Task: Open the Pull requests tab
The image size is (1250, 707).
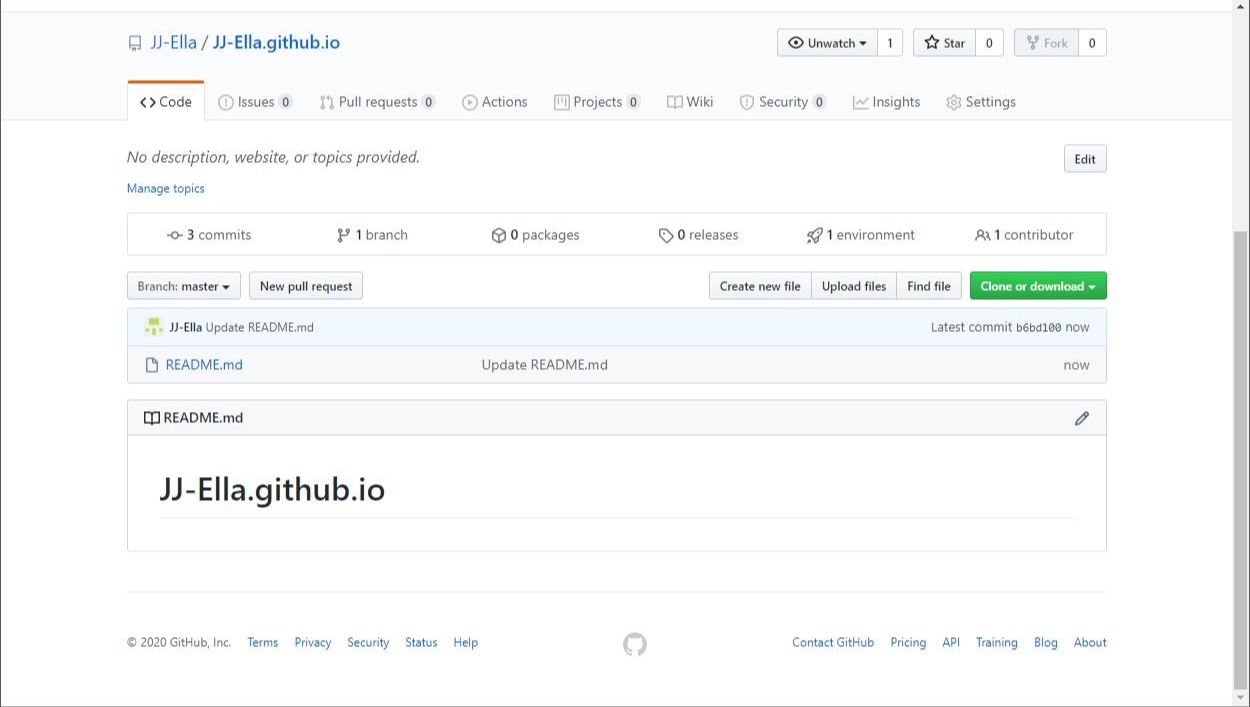Action: point(377,102)
